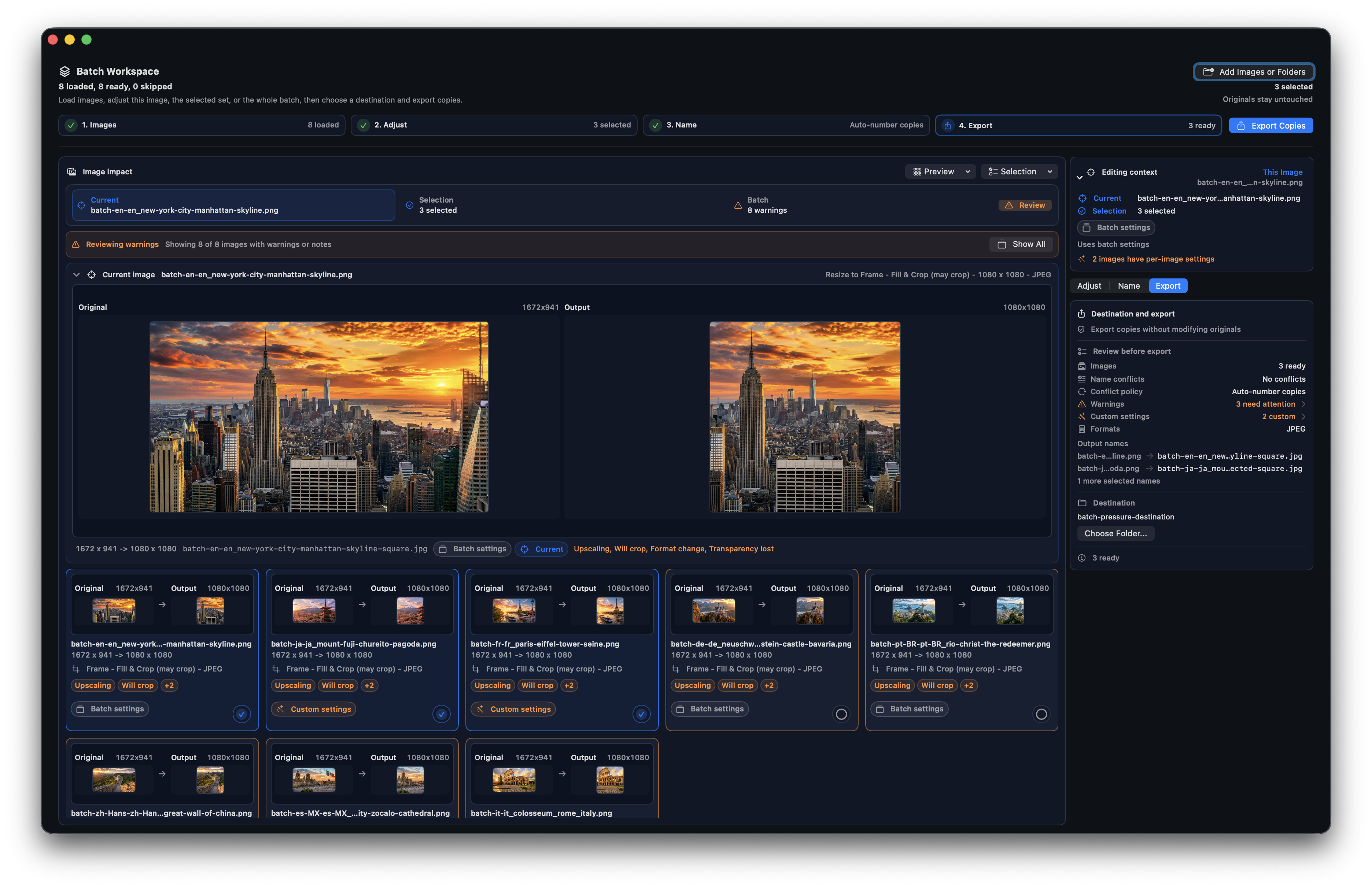Click the Conflict policy cycle icon
The image size is (1372, 888).
coord(1081,392)
